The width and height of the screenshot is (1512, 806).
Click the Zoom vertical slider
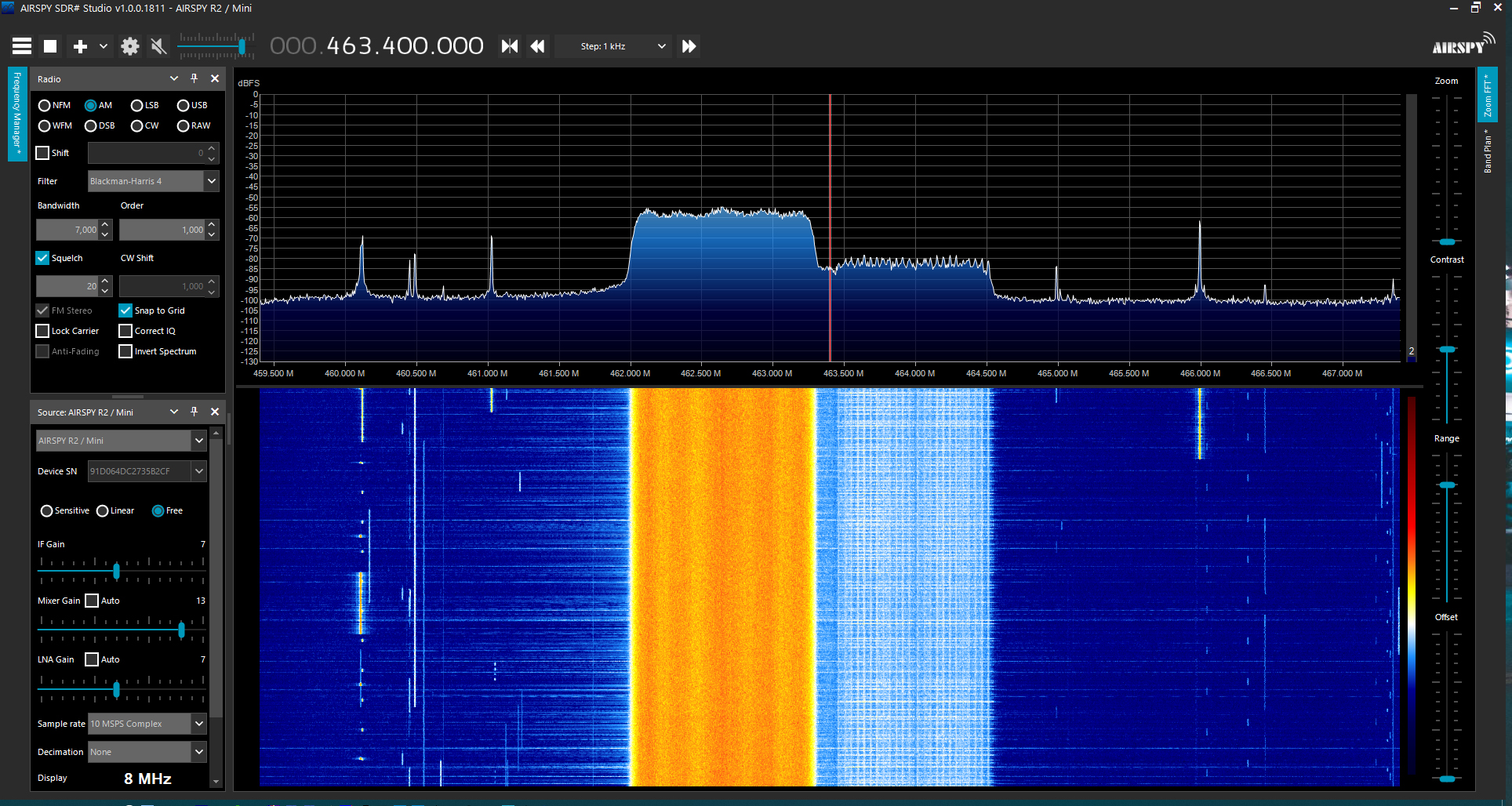pos(1447,169)
